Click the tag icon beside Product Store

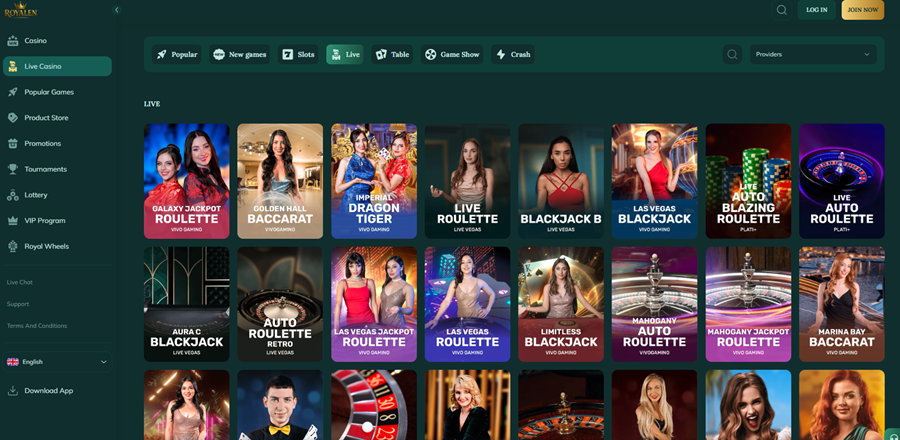13,118
